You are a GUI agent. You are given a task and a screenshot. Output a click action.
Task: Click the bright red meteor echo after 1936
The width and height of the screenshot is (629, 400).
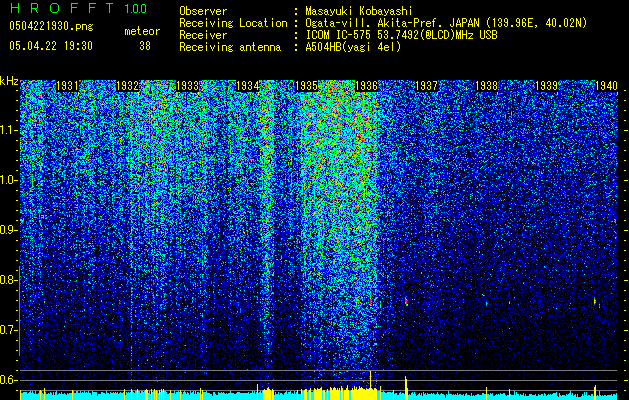pos(406,301)
